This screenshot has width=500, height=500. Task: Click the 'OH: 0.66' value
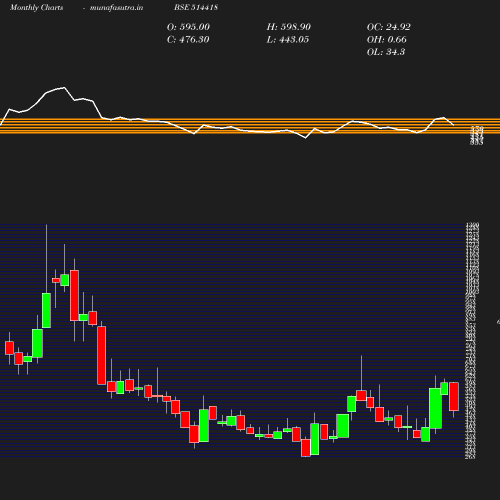(387, 40)
